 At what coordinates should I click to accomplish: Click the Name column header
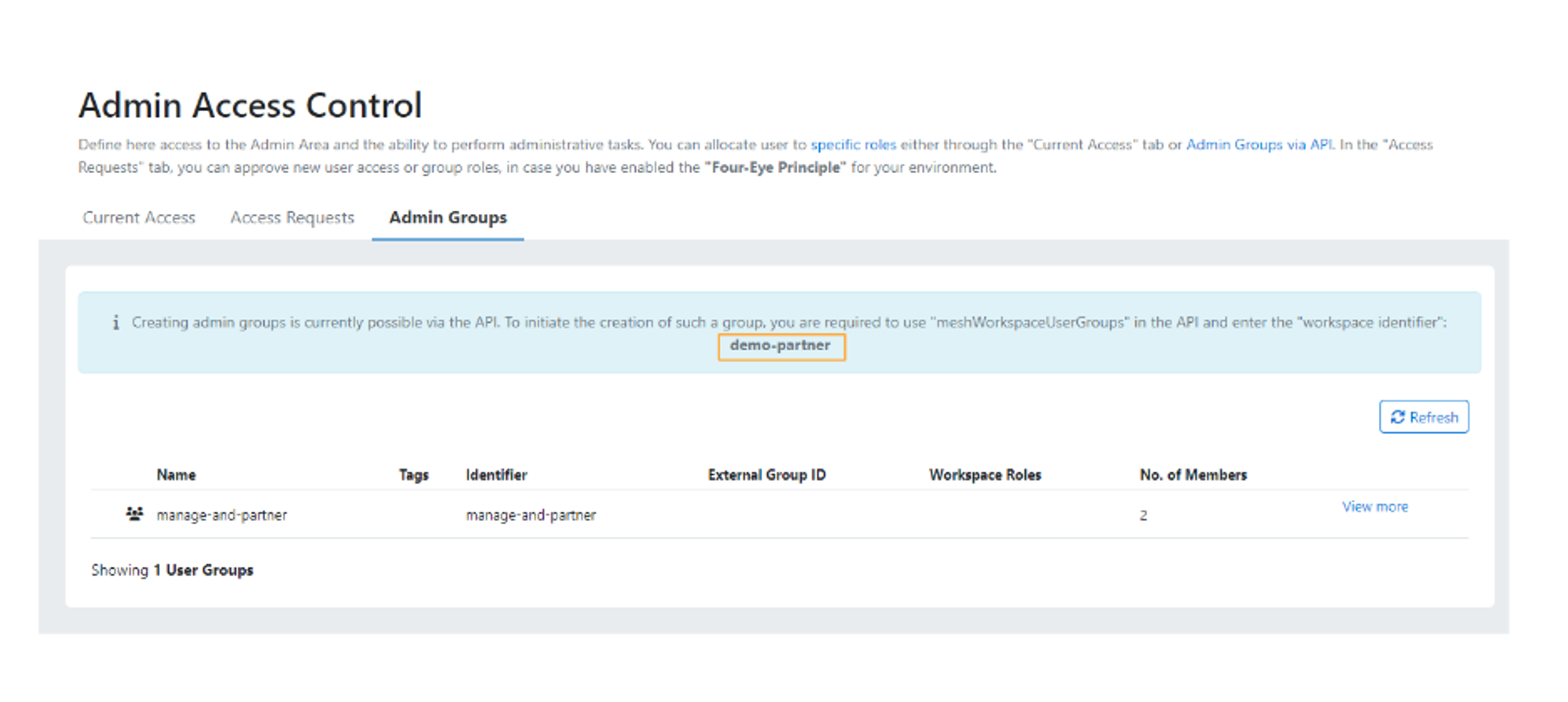176,475
